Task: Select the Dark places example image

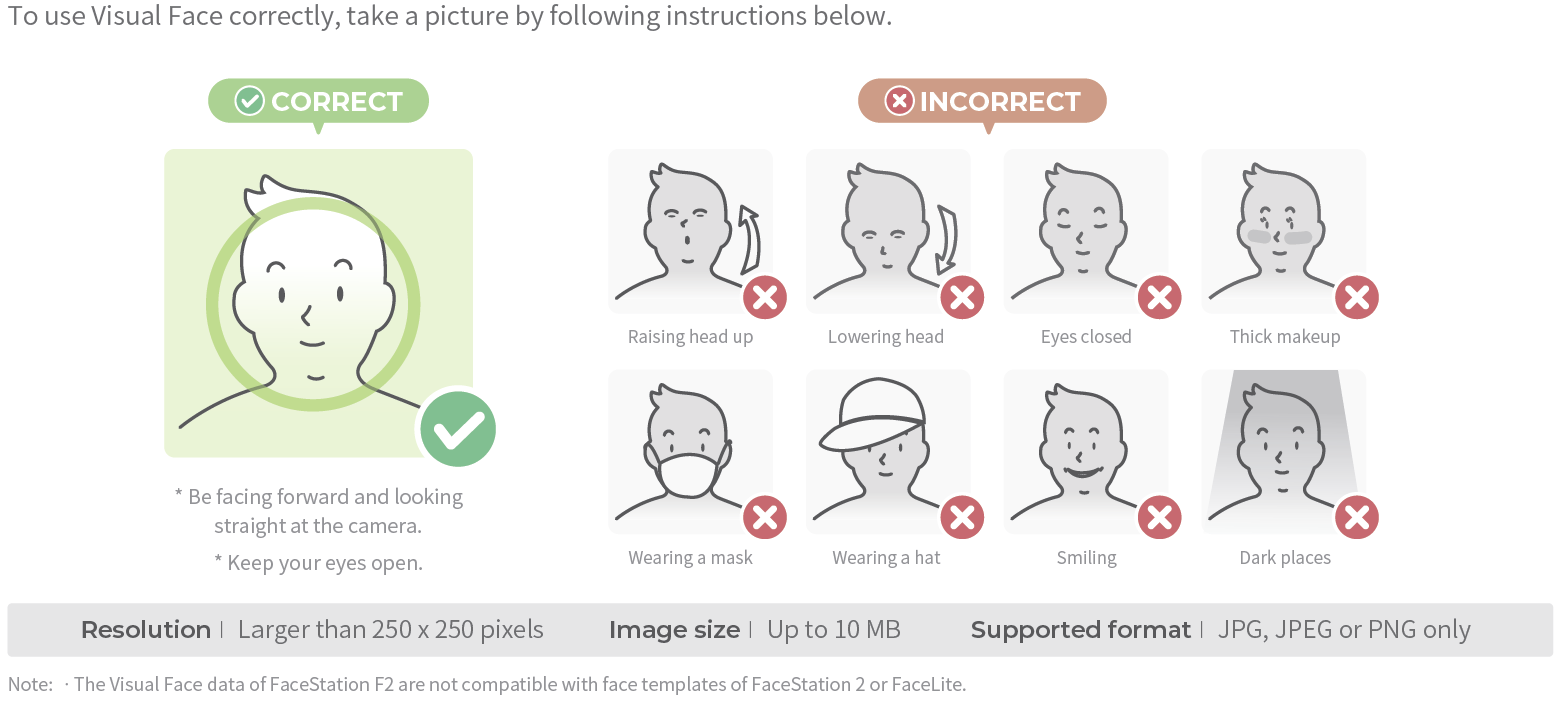Action: pyautogui.click(x=1282, y=450)
